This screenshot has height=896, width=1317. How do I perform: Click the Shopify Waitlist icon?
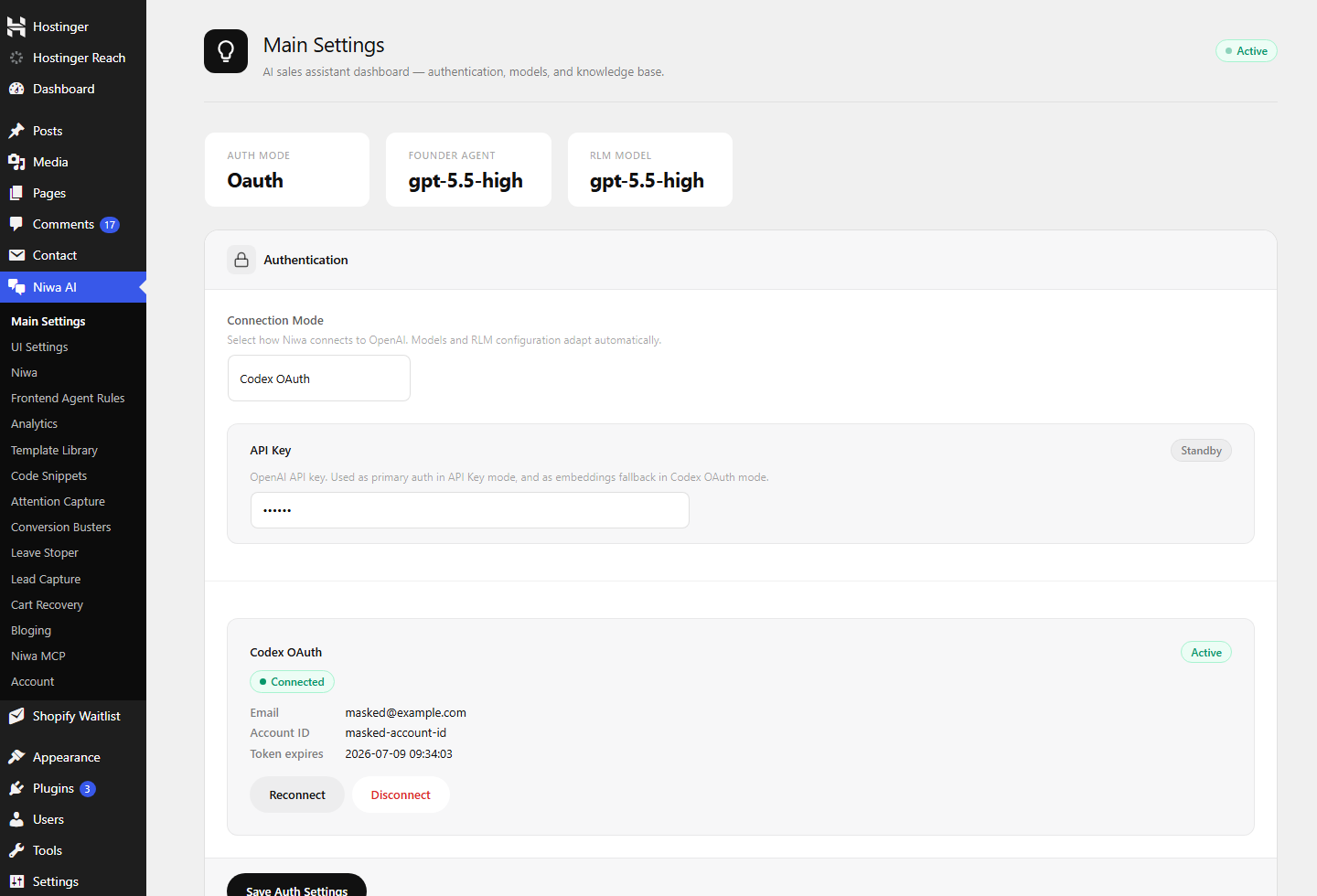click(16, 716)
